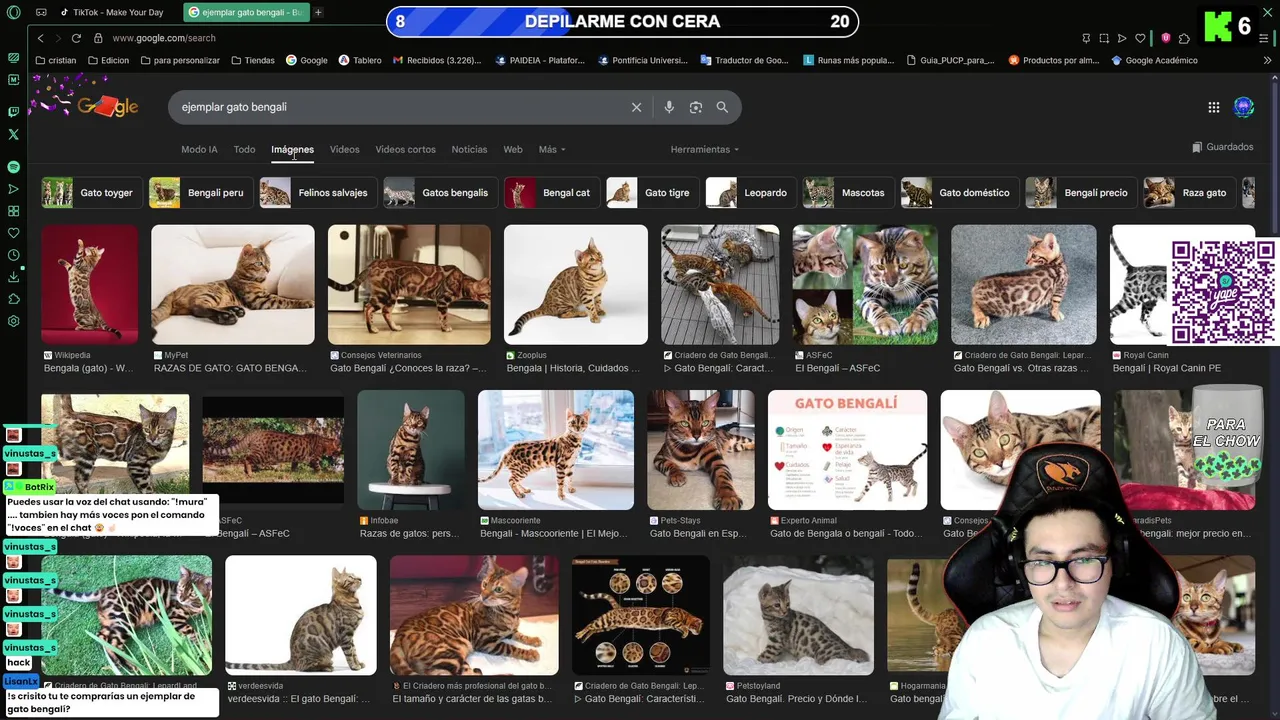This screenshot has width=1280, height=720.
Task: Switch to Todo results
Action: click(x=244, y=149)
